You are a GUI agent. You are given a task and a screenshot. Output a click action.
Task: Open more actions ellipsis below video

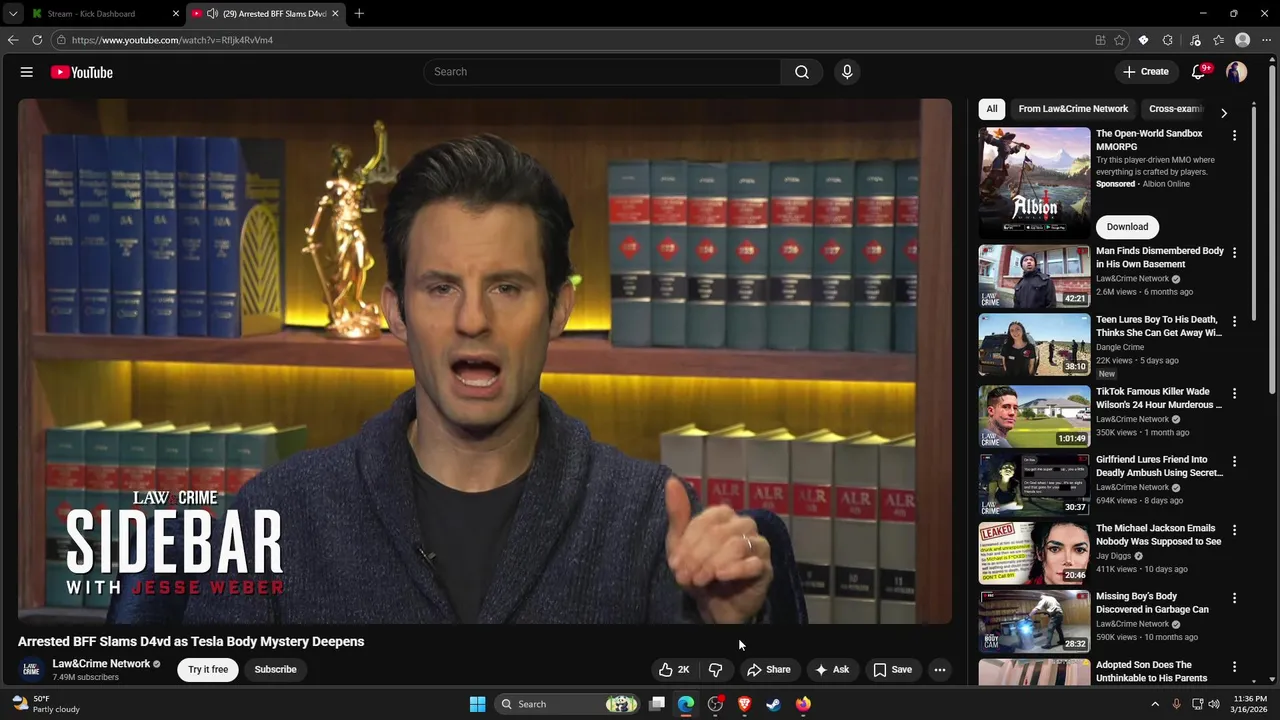[x=940, y=670]
